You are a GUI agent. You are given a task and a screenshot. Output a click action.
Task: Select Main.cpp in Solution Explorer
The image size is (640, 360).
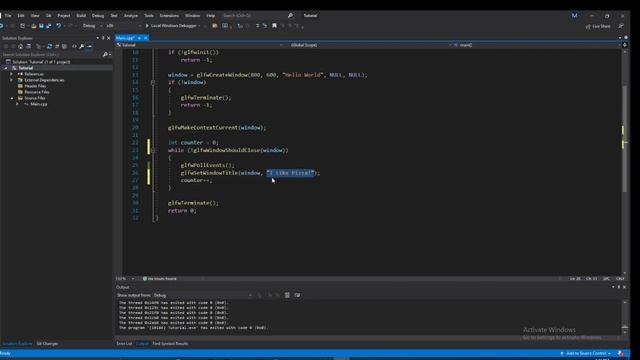38,104
